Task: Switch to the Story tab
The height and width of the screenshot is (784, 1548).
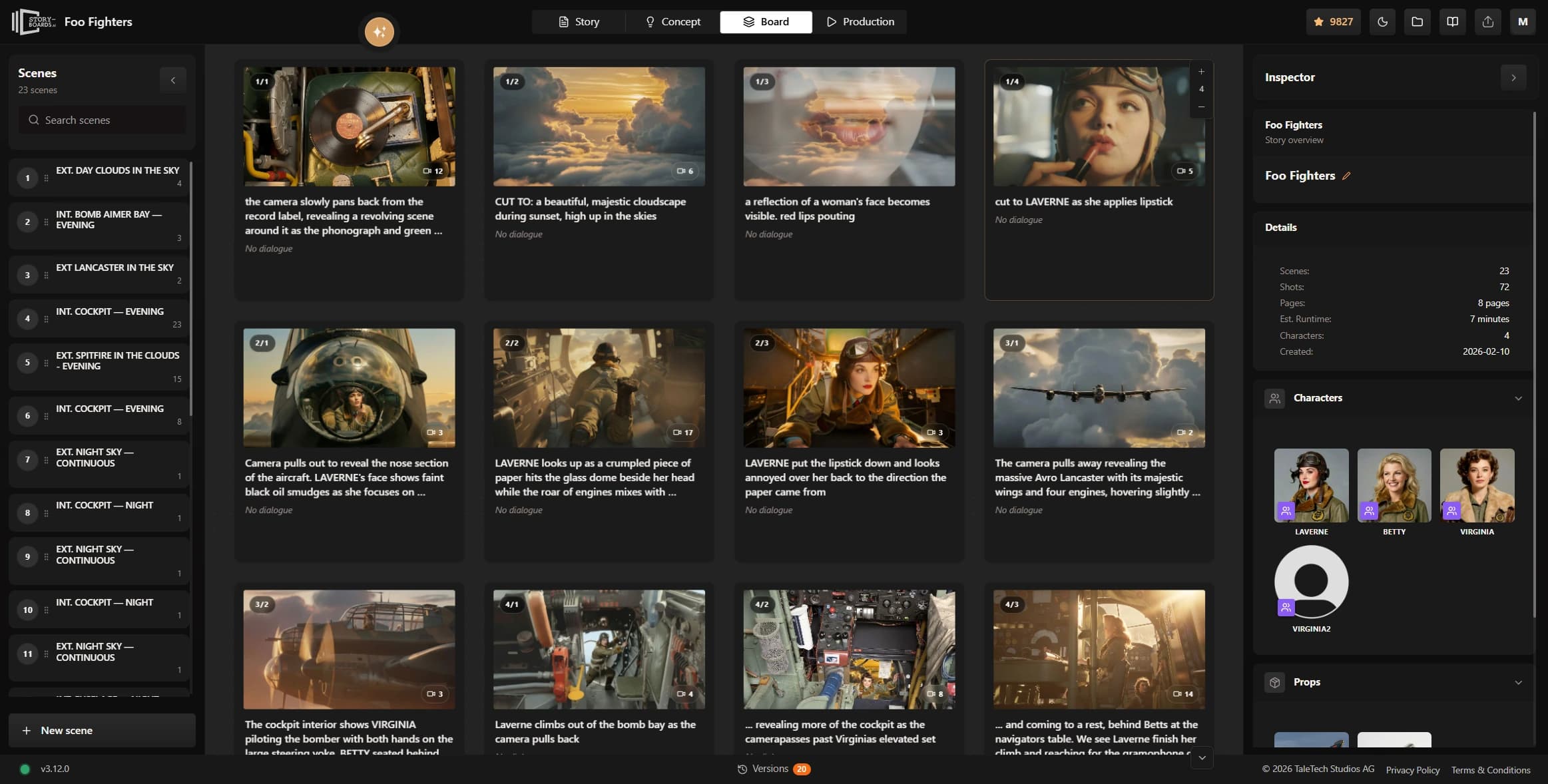Action: point(579,21)
